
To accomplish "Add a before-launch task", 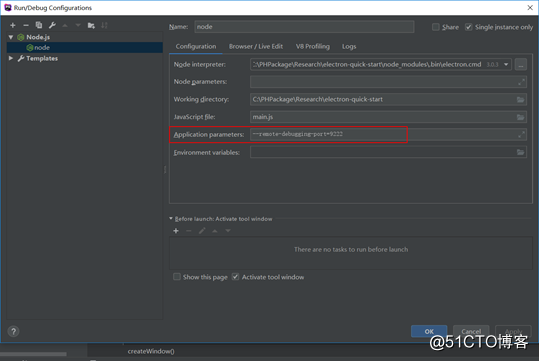I will [x=176, y=231].
